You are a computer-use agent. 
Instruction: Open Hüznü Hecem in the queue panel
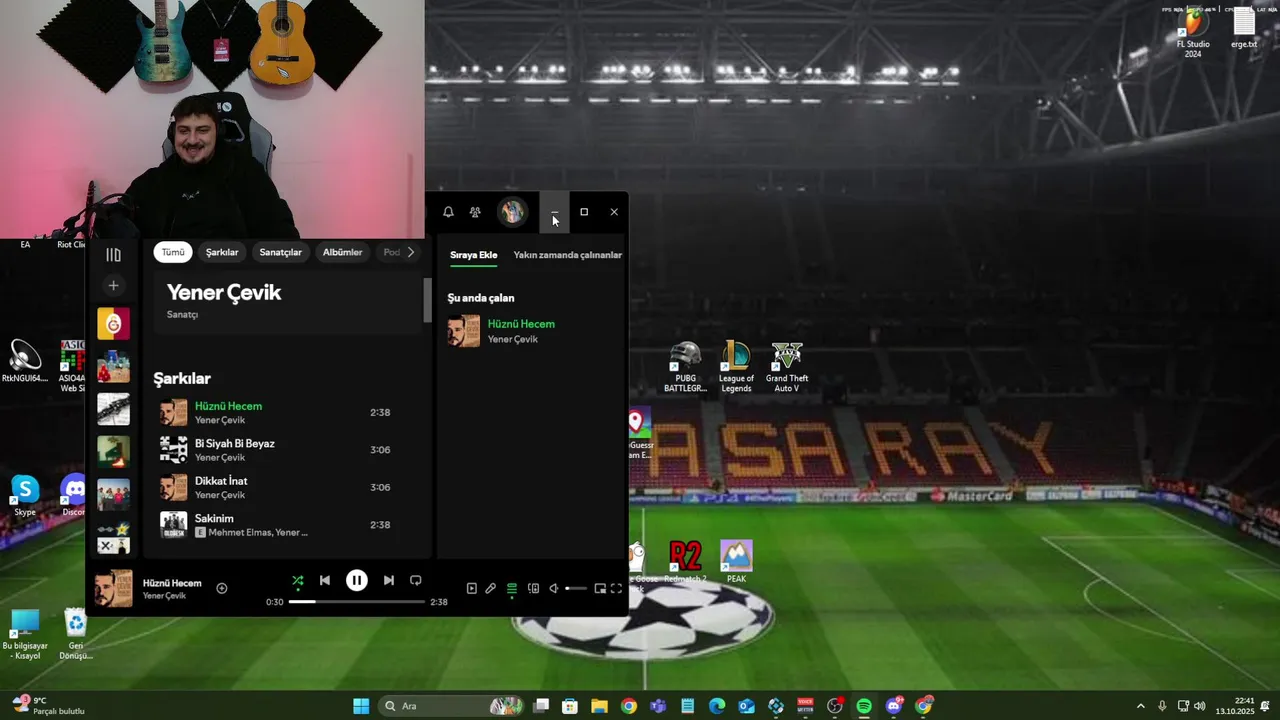pyautogui.click(x=521, y=324)
